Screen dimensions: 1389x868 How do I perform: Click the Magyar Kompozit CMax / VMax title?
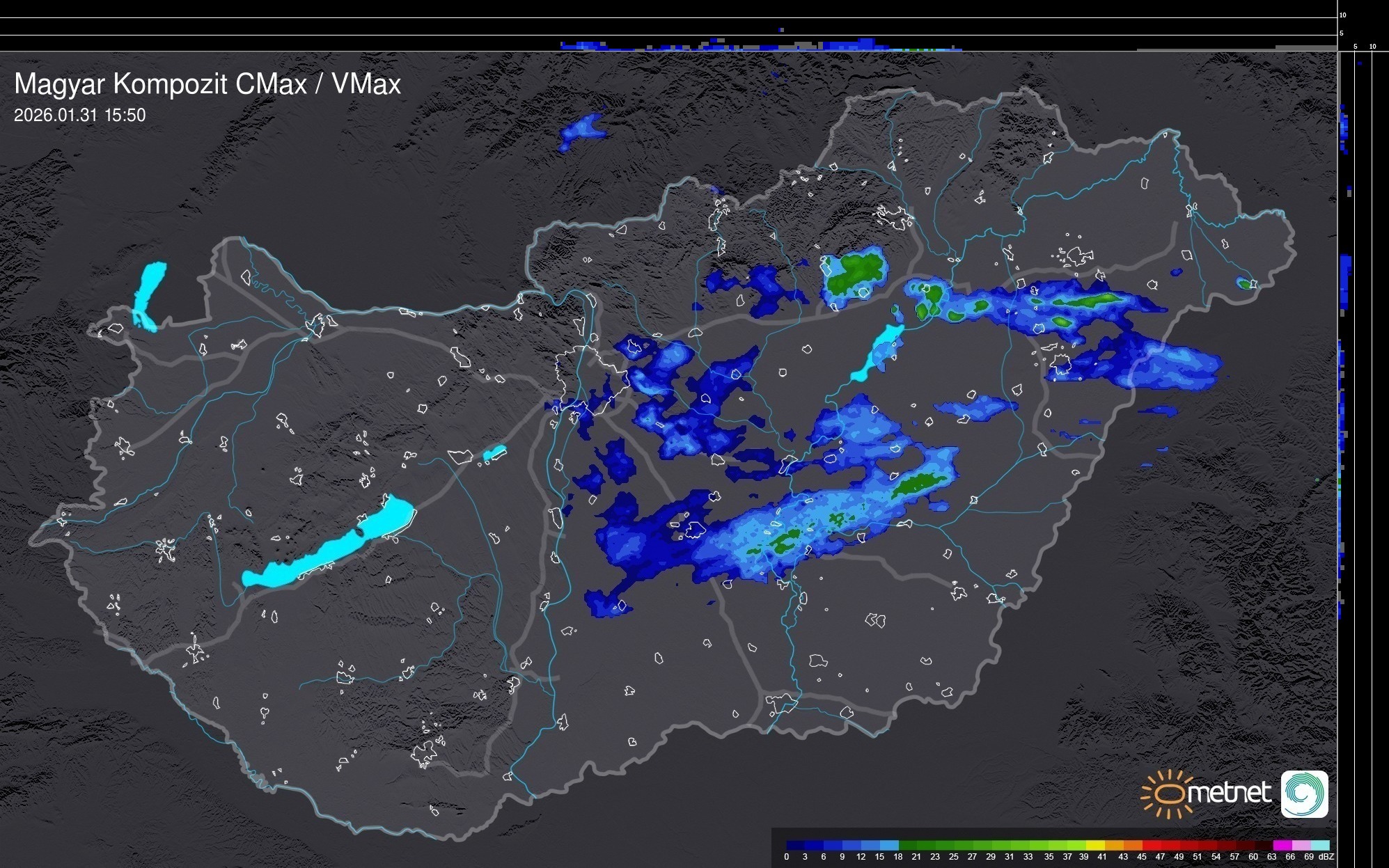(207, 84)
